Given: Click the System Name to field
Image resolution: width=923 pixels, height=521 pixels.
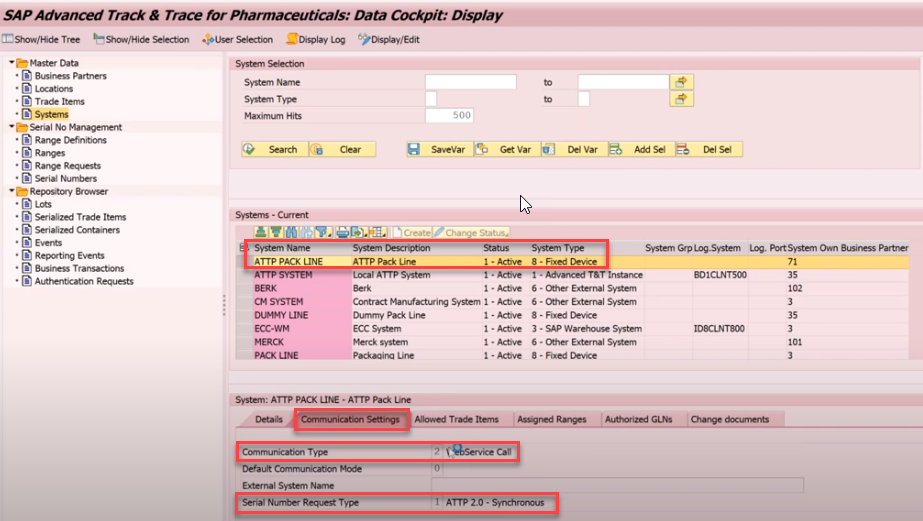Looking at the screenshot, I should click(623, 82).
